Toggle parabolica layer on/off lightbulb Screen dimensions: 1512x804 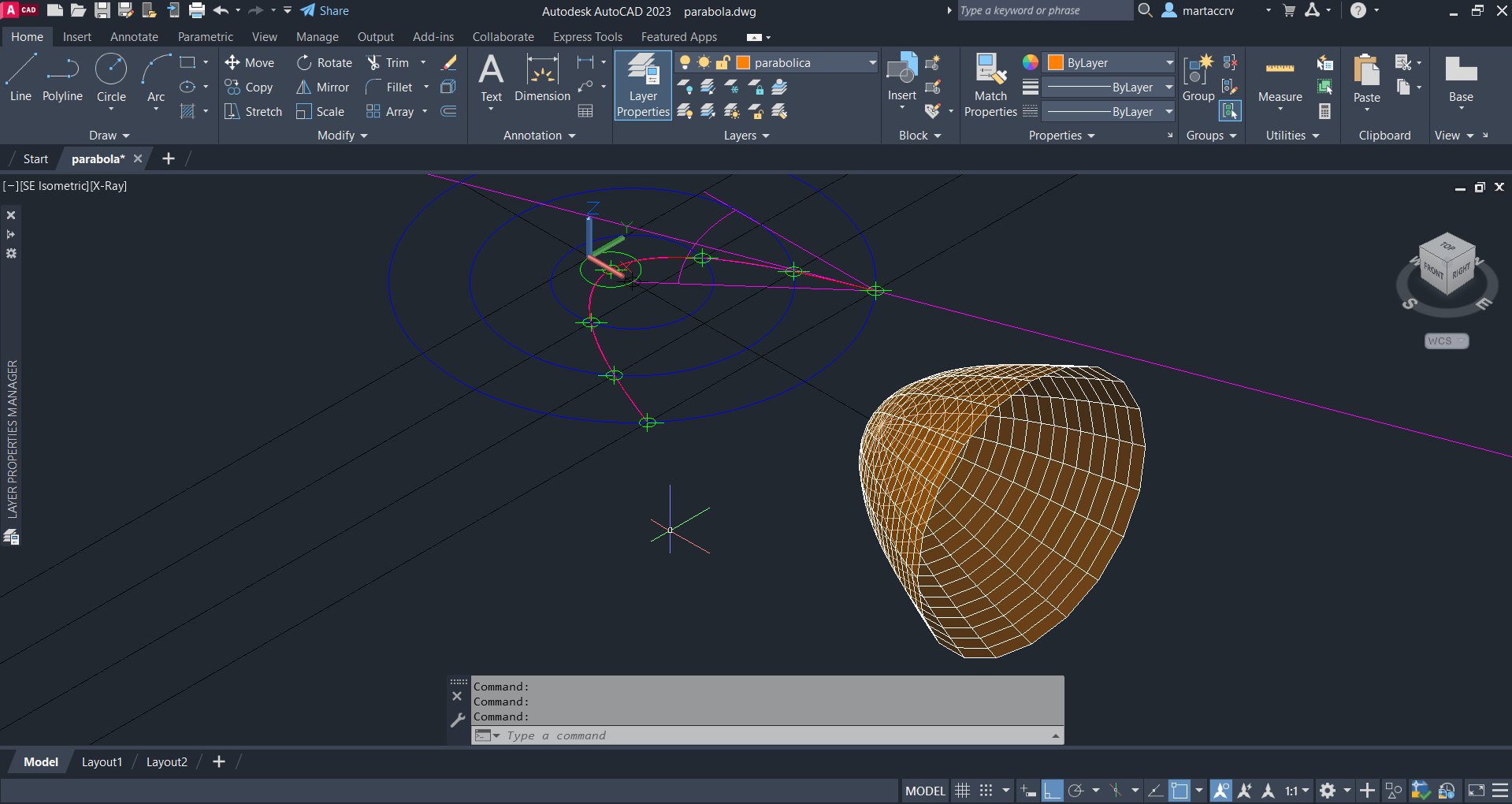(x=685, y=62)
